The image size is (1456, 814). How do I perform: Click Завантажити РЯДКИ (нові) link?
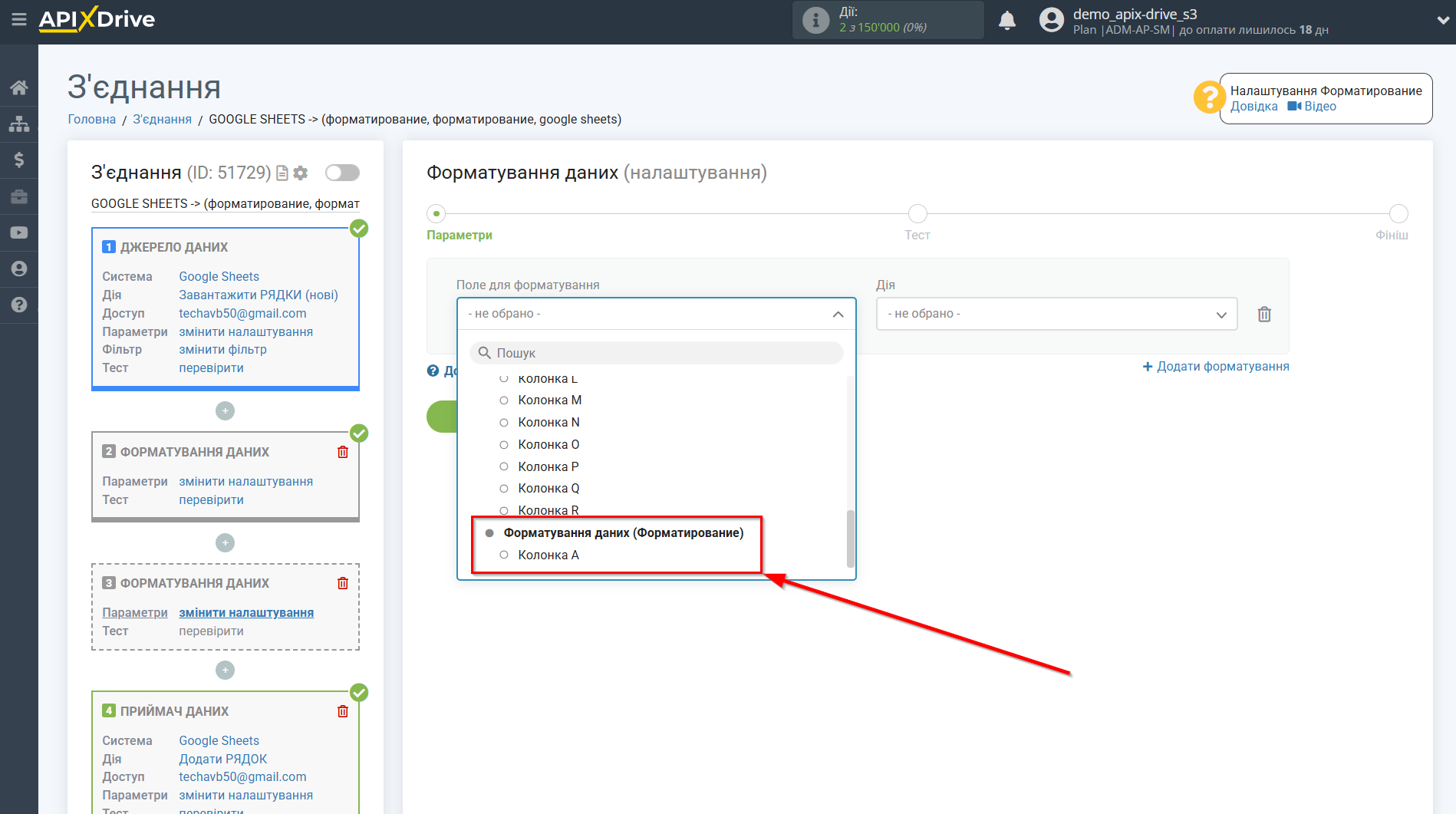[259, 295]
